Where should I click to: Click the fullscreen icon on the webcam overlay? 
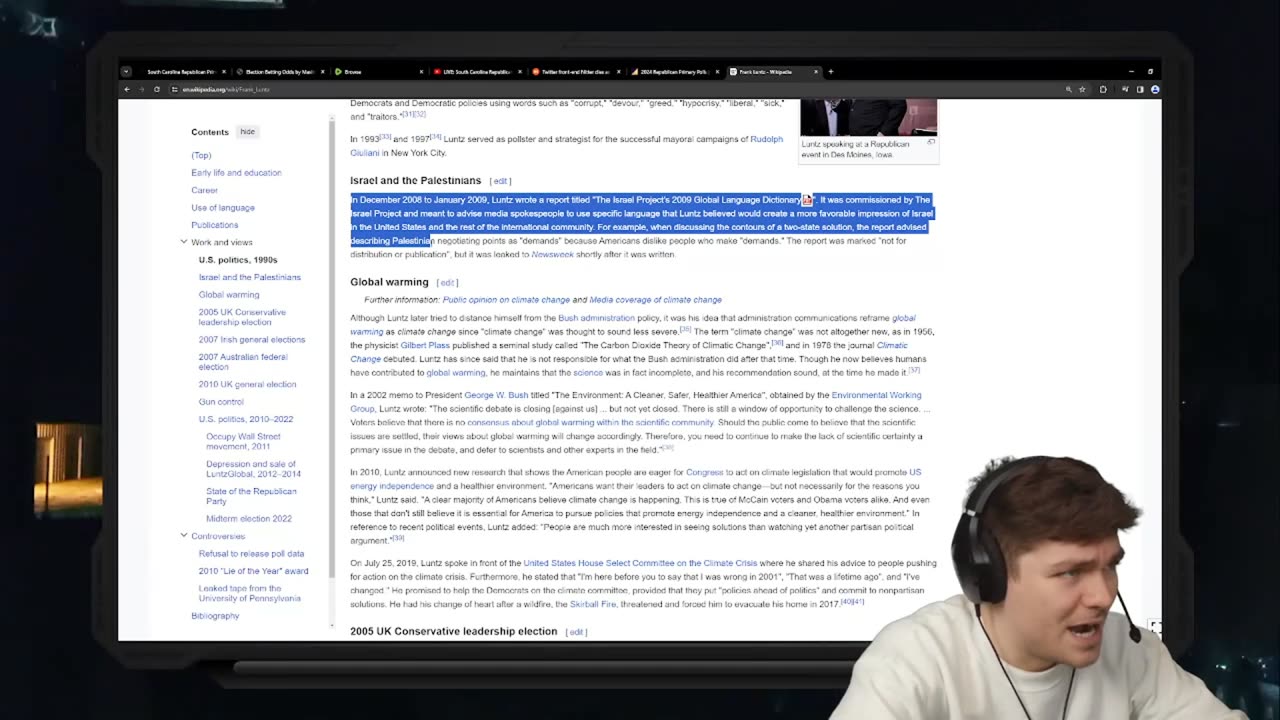pos(1155,627)
